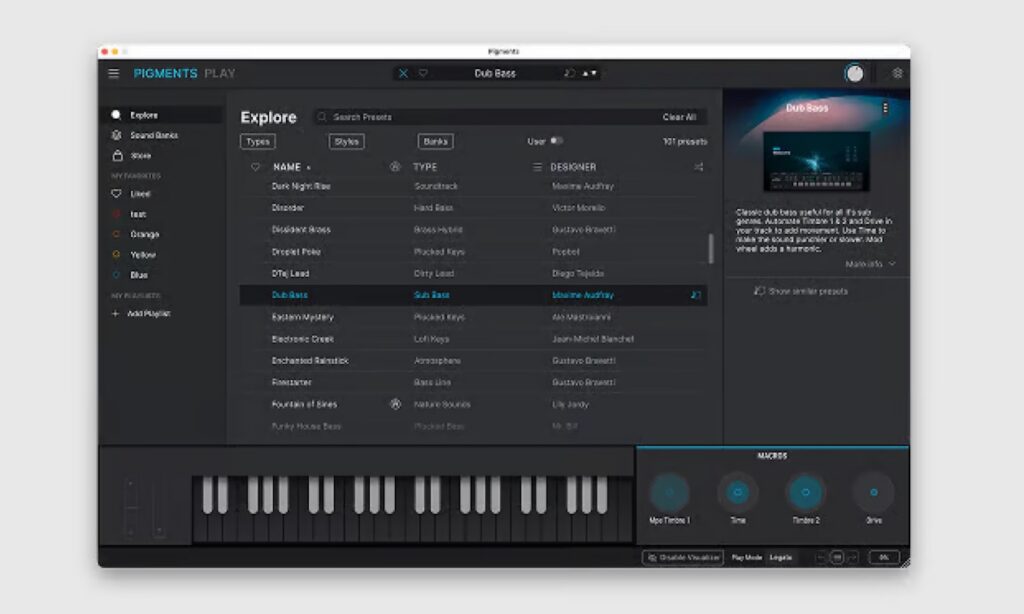Click the redo arrow in the bottom status bar

pyautogui.click(x=852, y=557)
